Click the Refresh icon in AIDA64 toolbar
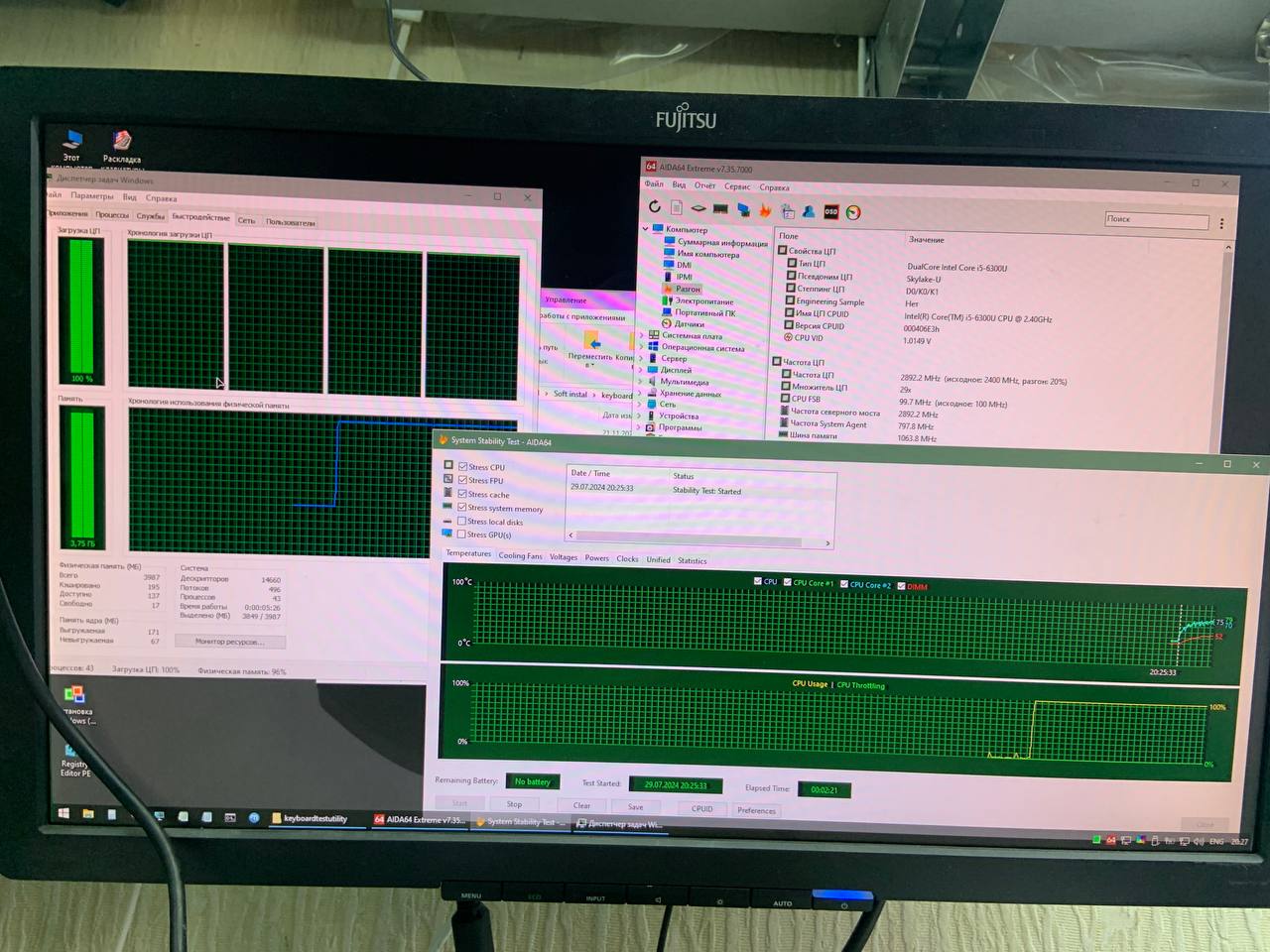 655,206
